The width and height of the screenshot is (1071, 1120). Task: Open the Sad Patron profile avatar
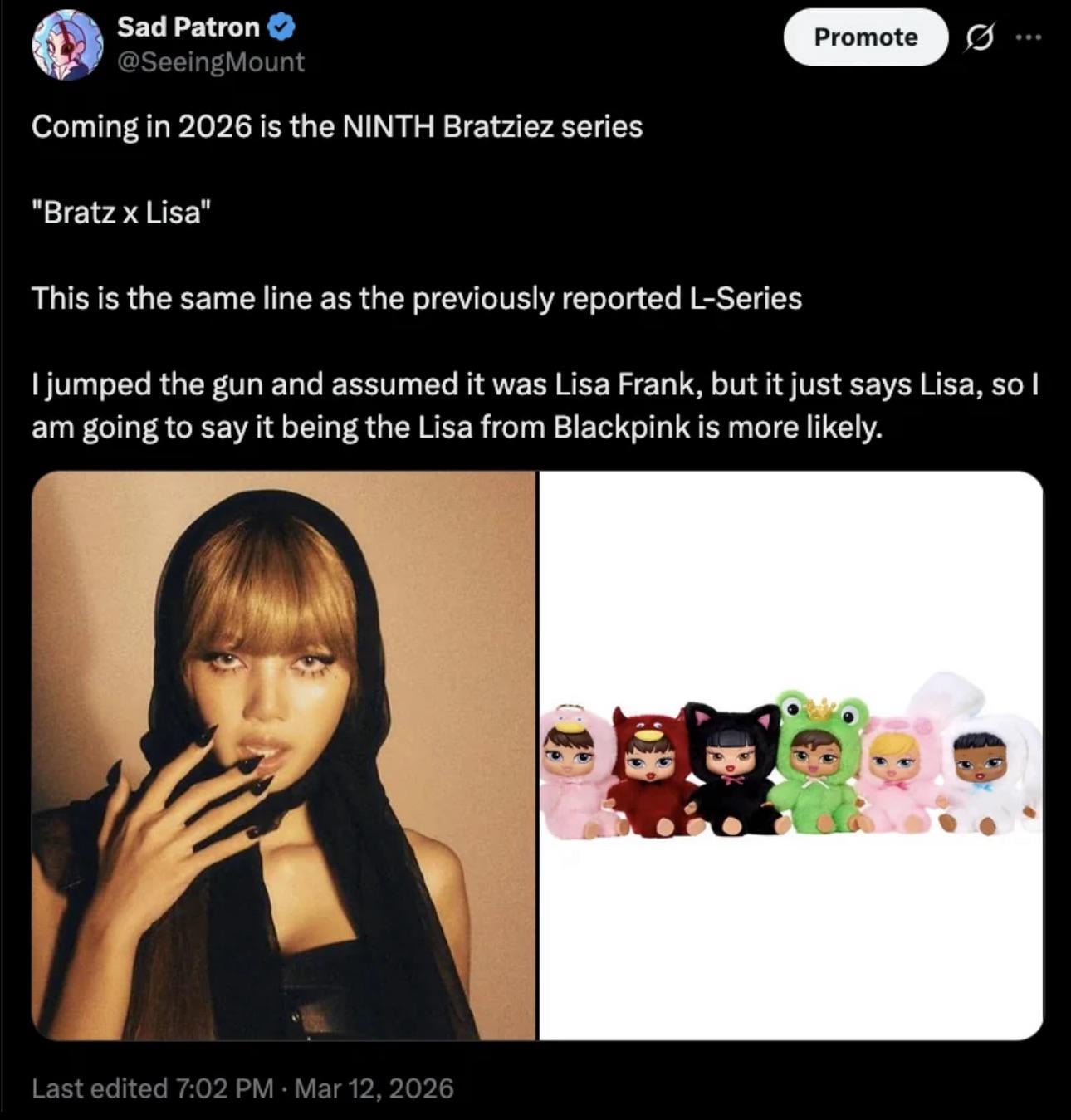(66, 46)
